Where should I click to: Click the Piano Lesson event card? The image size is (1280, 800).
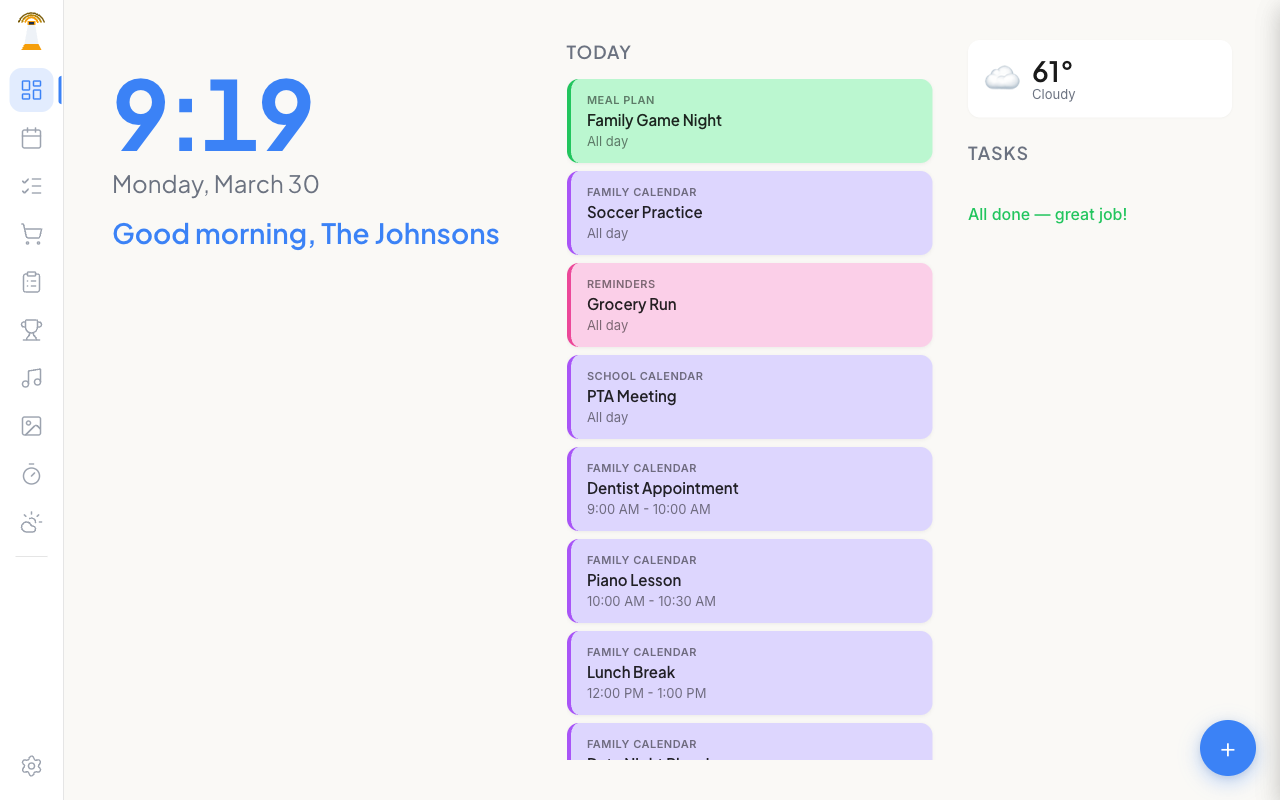(750, 581)
